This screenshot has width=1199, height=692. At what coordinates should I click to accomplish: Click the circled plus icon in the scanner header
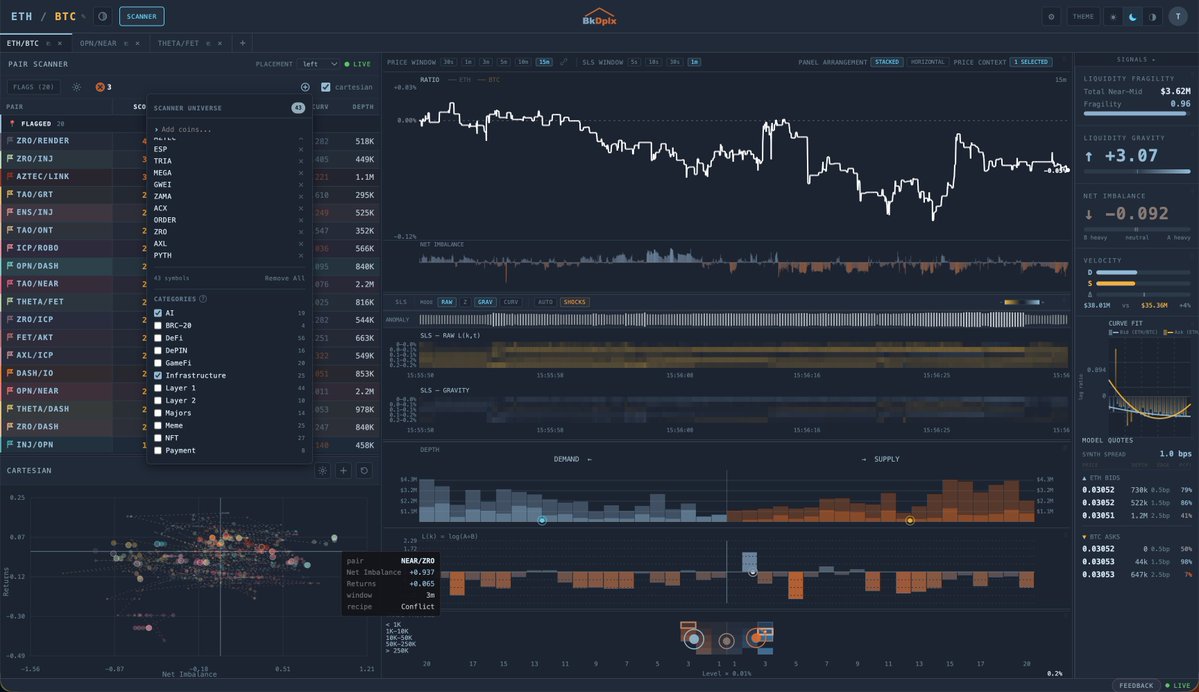point(305,87)
